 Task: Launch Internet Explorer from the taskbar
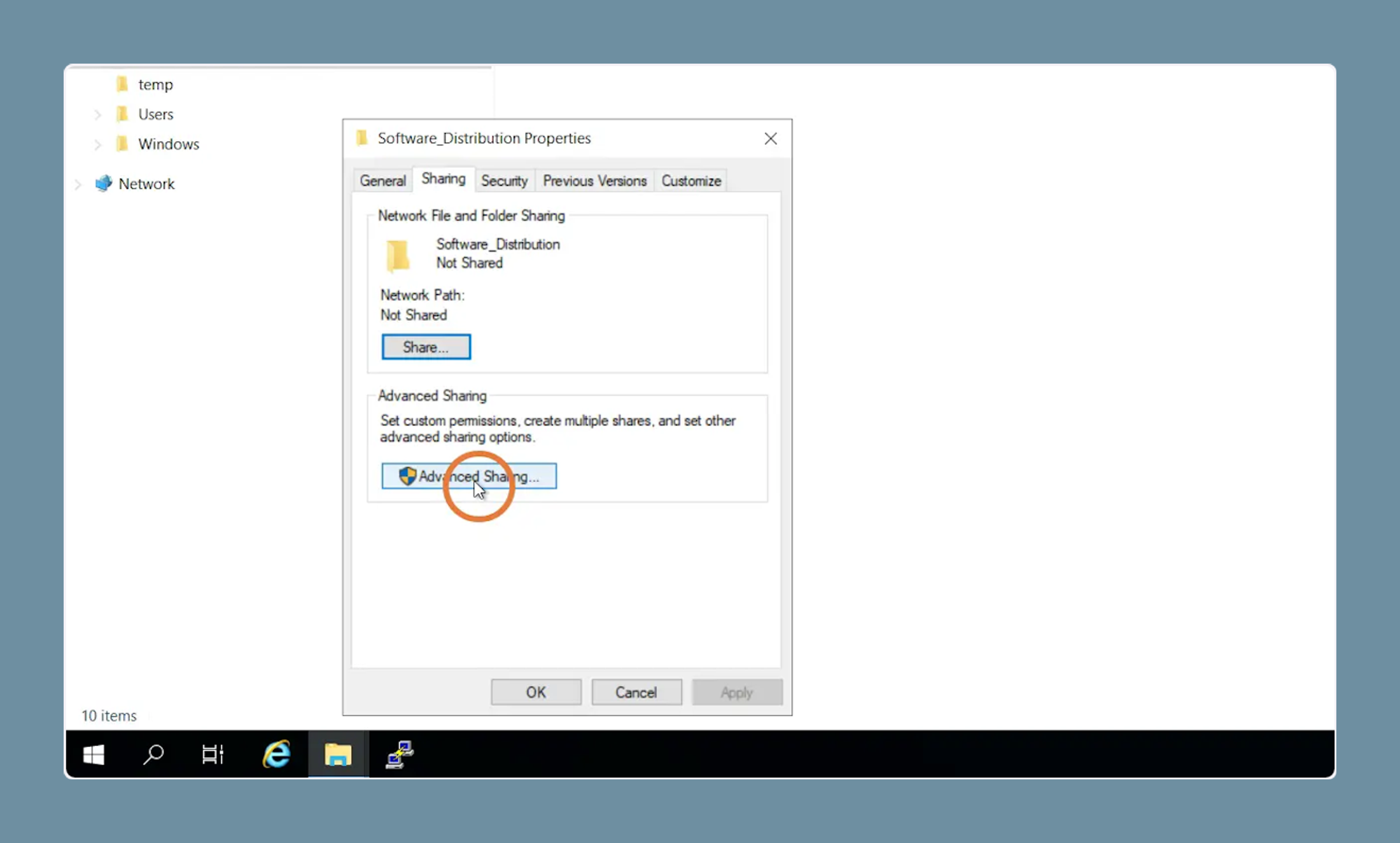pyautogui.click(x=276, y=755)
